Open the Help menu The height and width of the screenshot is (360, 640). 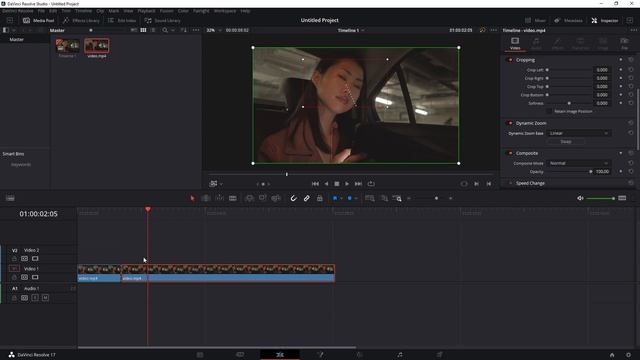245,11
